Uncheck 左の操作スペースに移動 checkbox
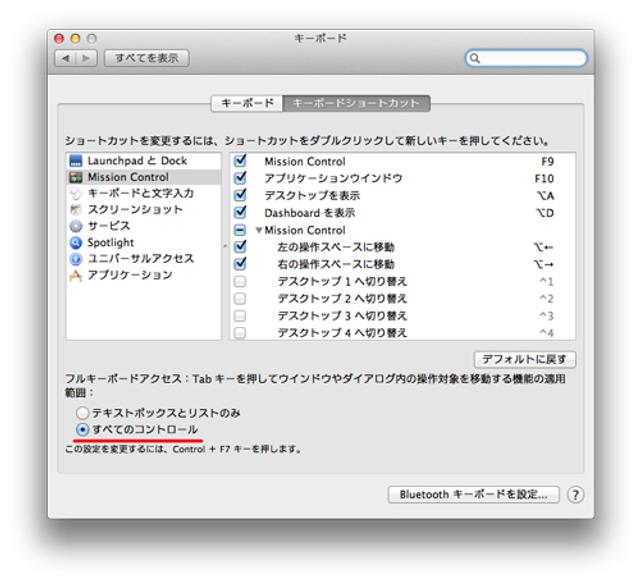The image size is (640, 582). (240, 246)
